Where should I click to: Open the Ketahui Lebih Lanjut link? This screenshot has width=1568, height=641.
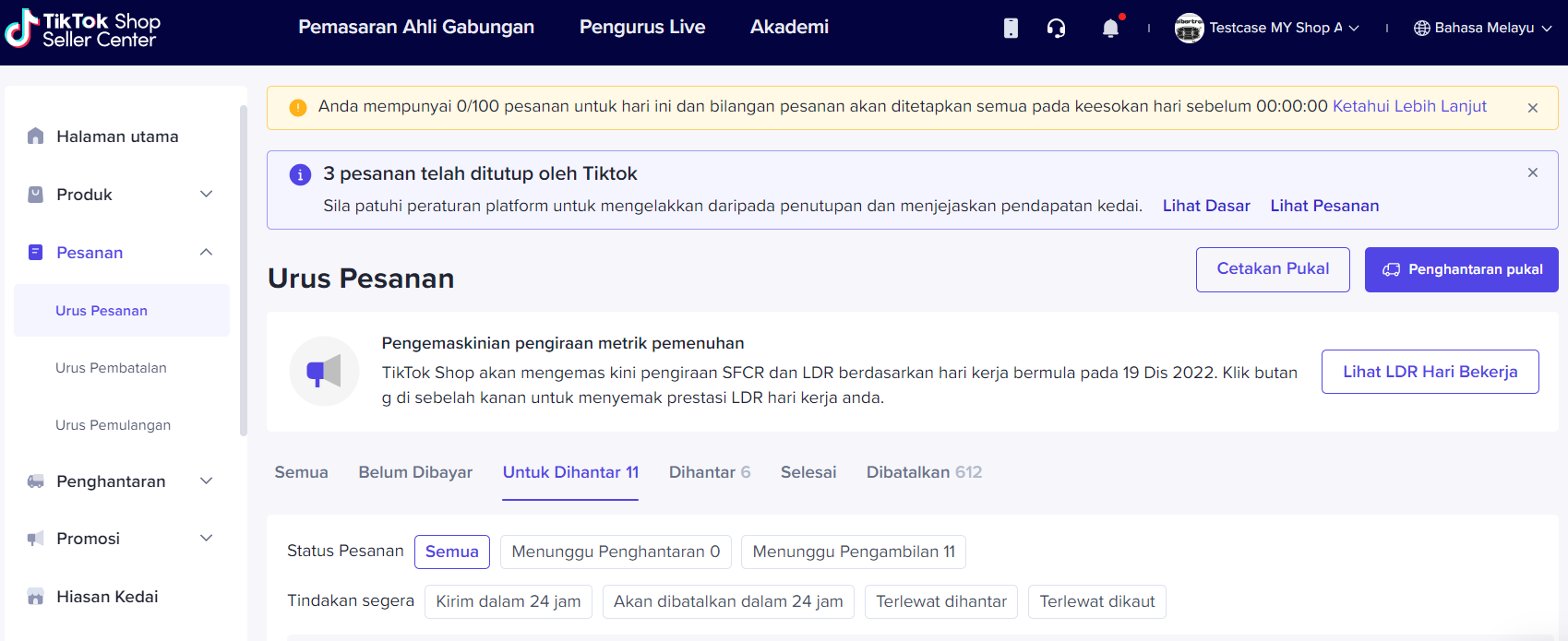click(x=1409, y=106)
